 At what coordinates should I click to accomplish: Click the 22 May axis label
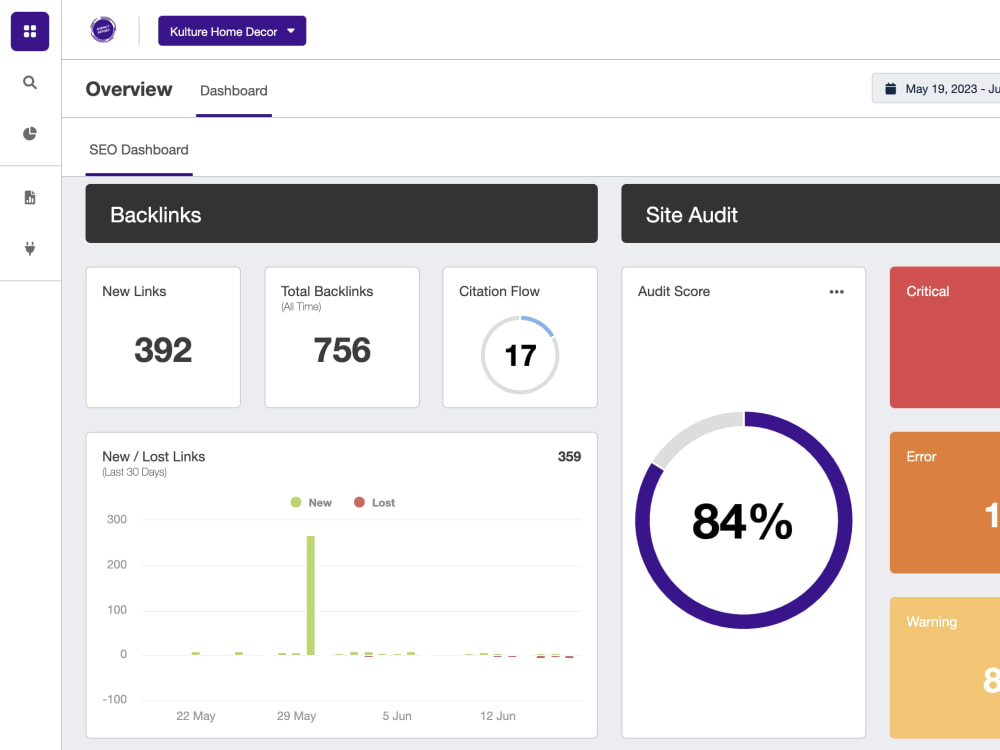[196, 716]
